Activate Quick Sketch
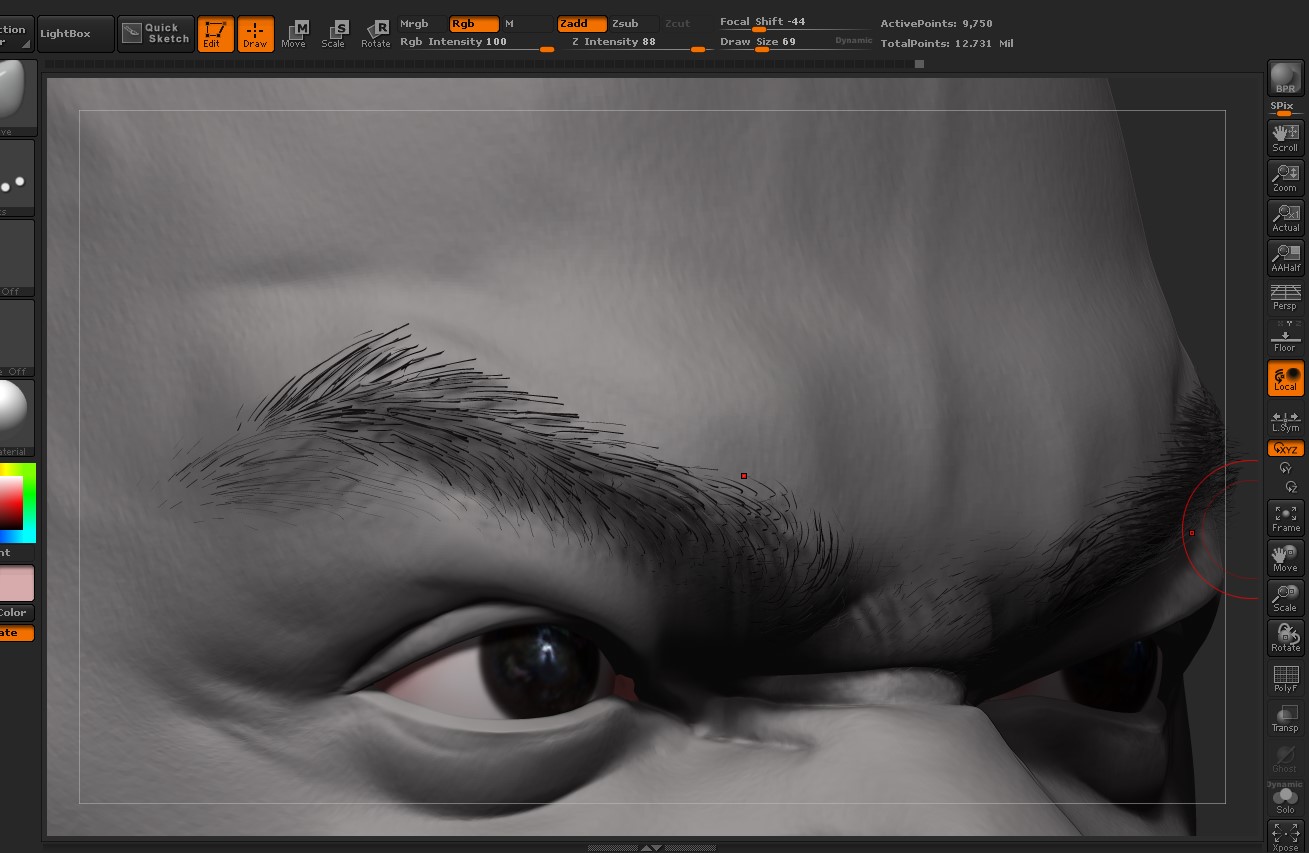This screenshot has width=1309, height=853. 156,34
